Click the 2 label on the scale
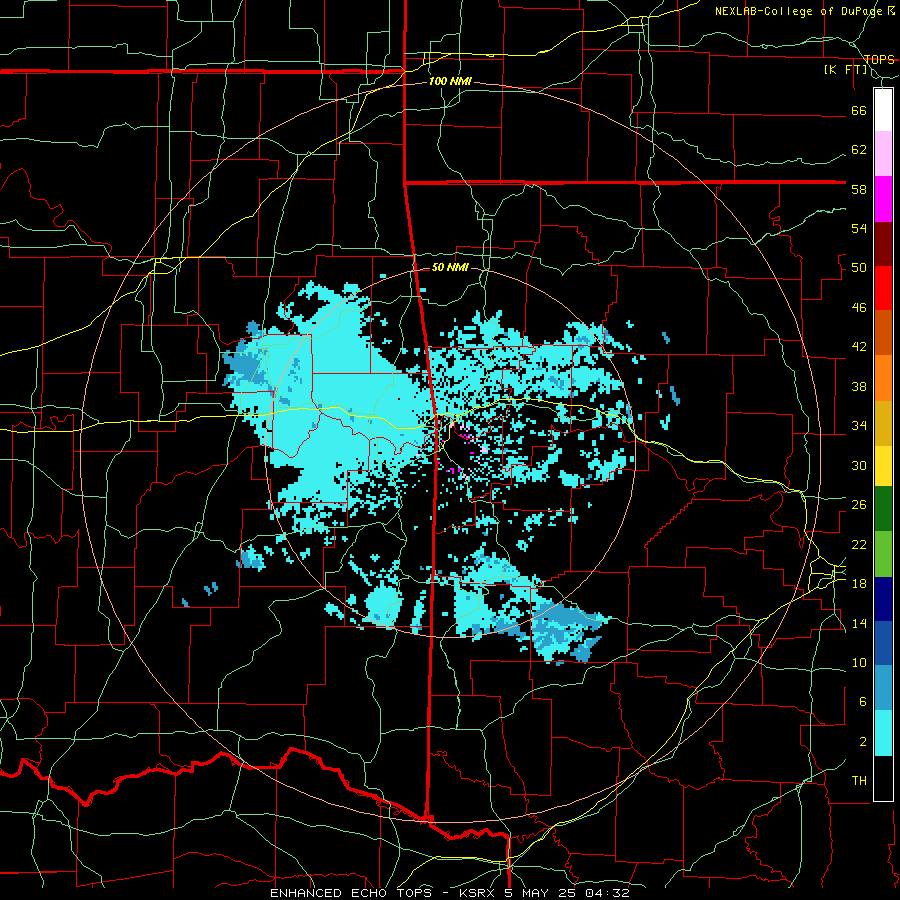This screenshot has height=900, width=900. (863, 741)
